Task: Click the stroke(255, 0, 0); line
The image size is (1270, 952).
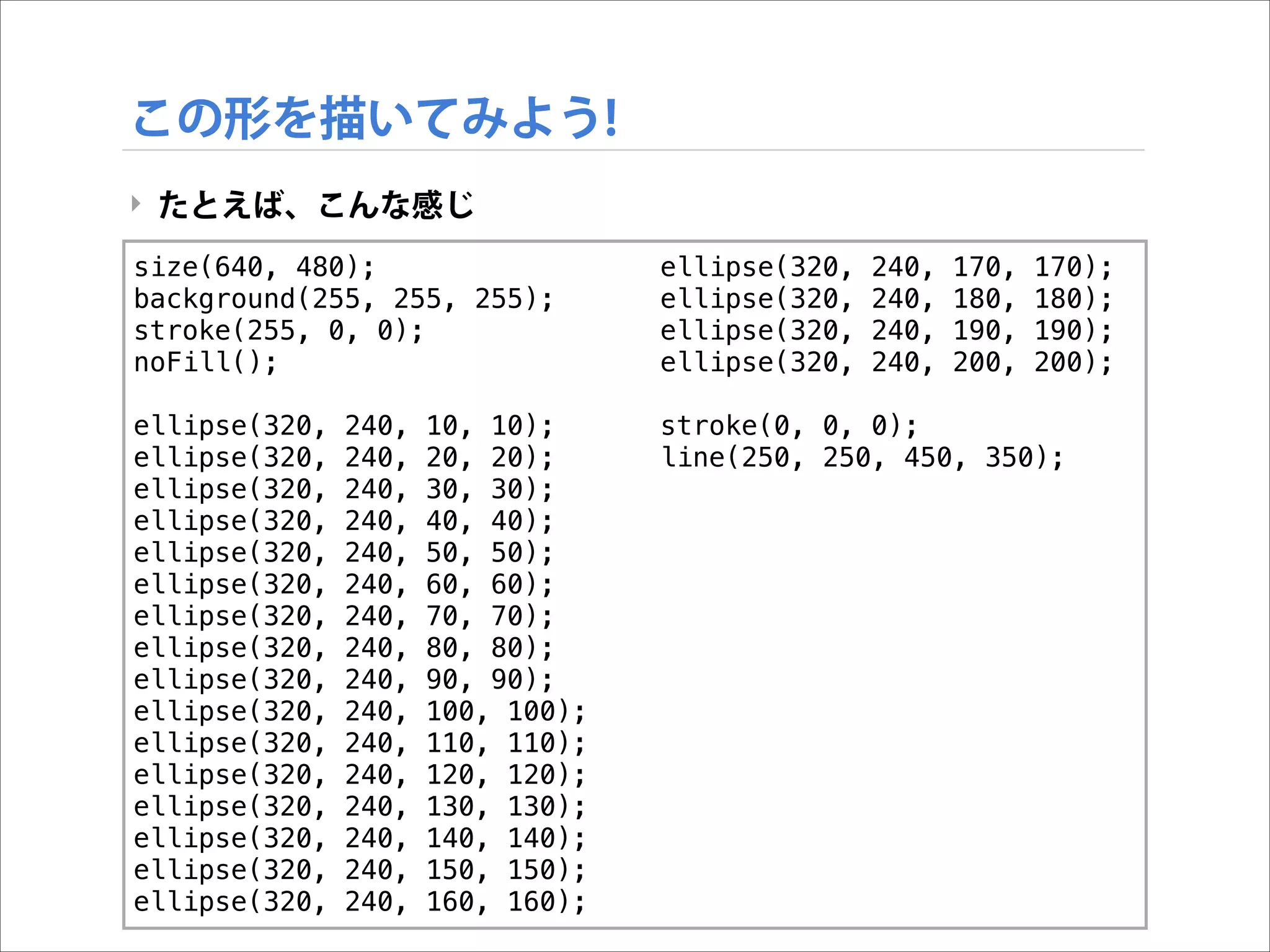Action: point(278,331)
